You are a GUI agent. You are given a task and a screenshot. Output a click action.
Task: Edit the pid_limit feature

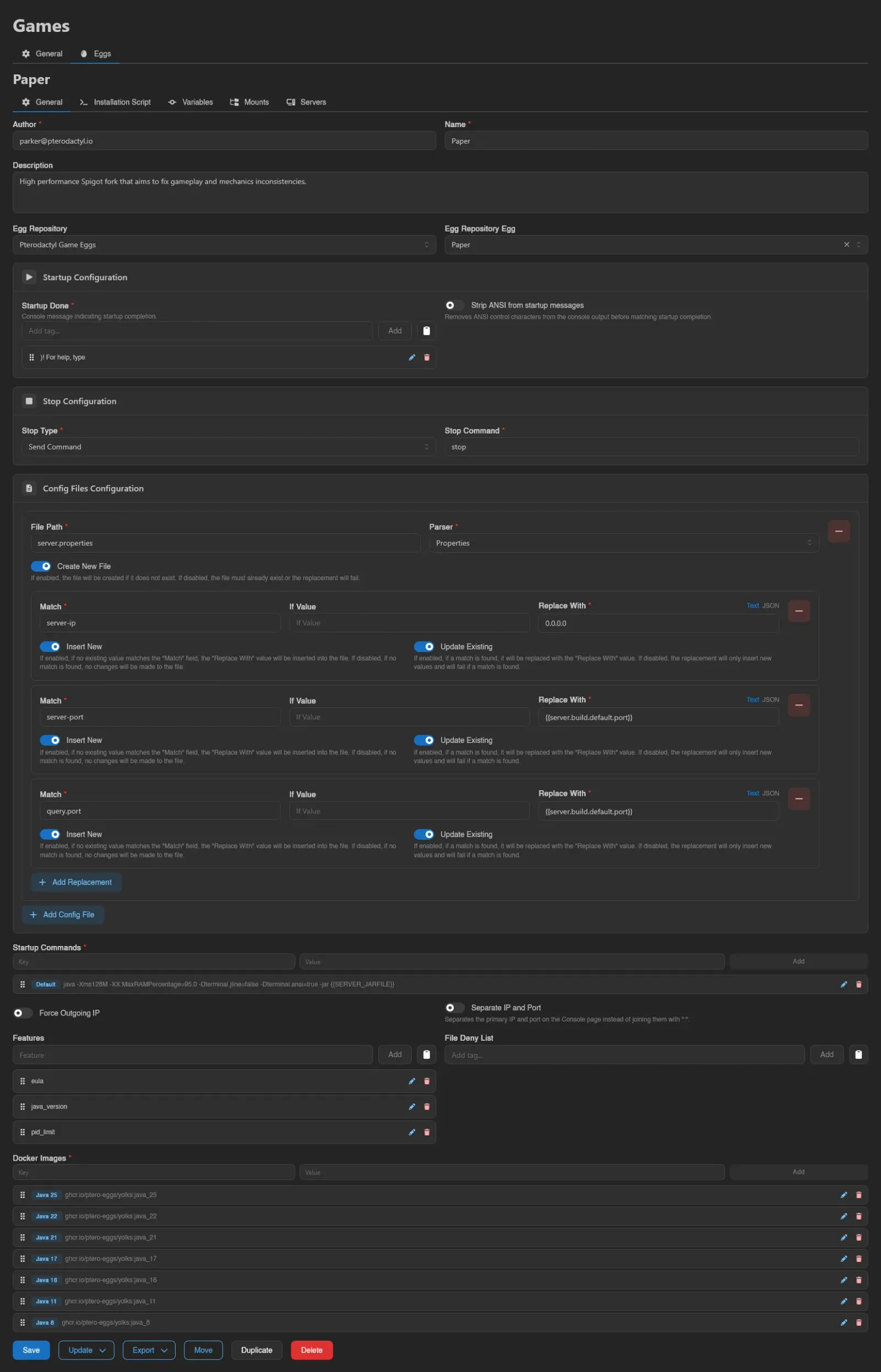(x=411, y=1132)
